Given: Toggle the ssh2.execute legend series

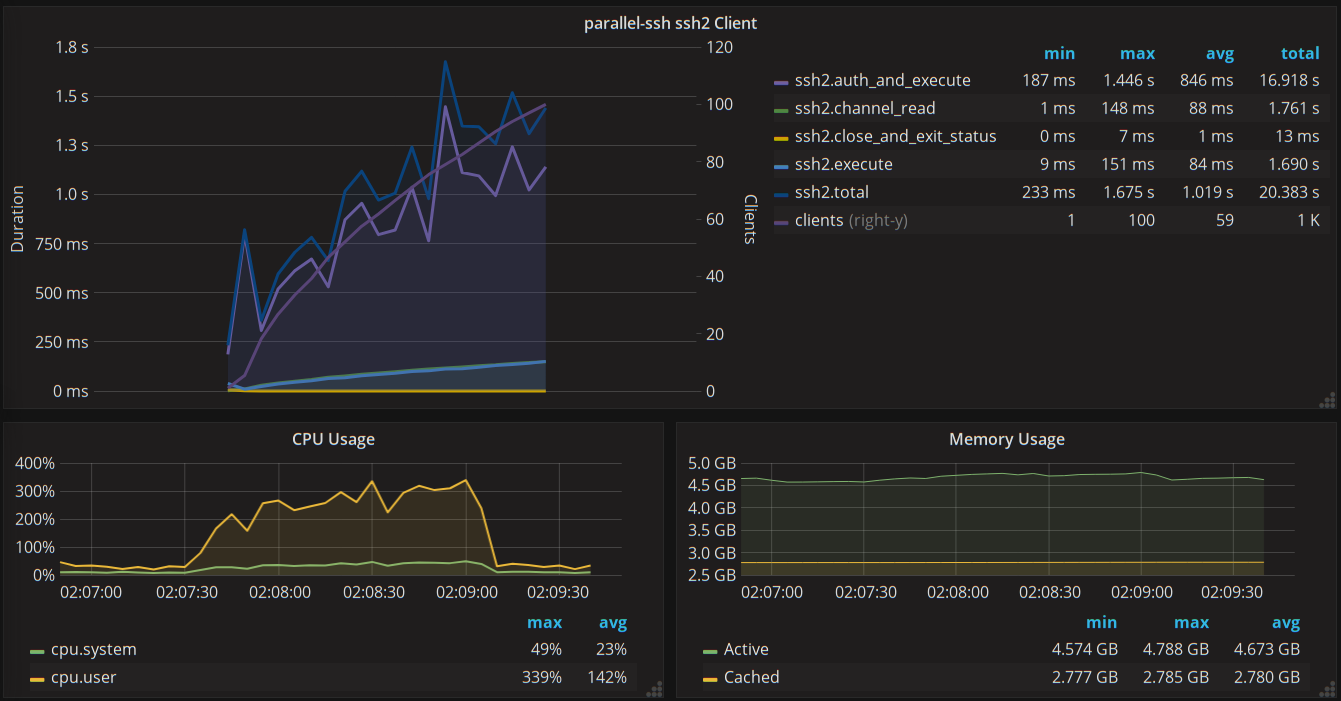Looking at the screenshot, I should (843, 164).
